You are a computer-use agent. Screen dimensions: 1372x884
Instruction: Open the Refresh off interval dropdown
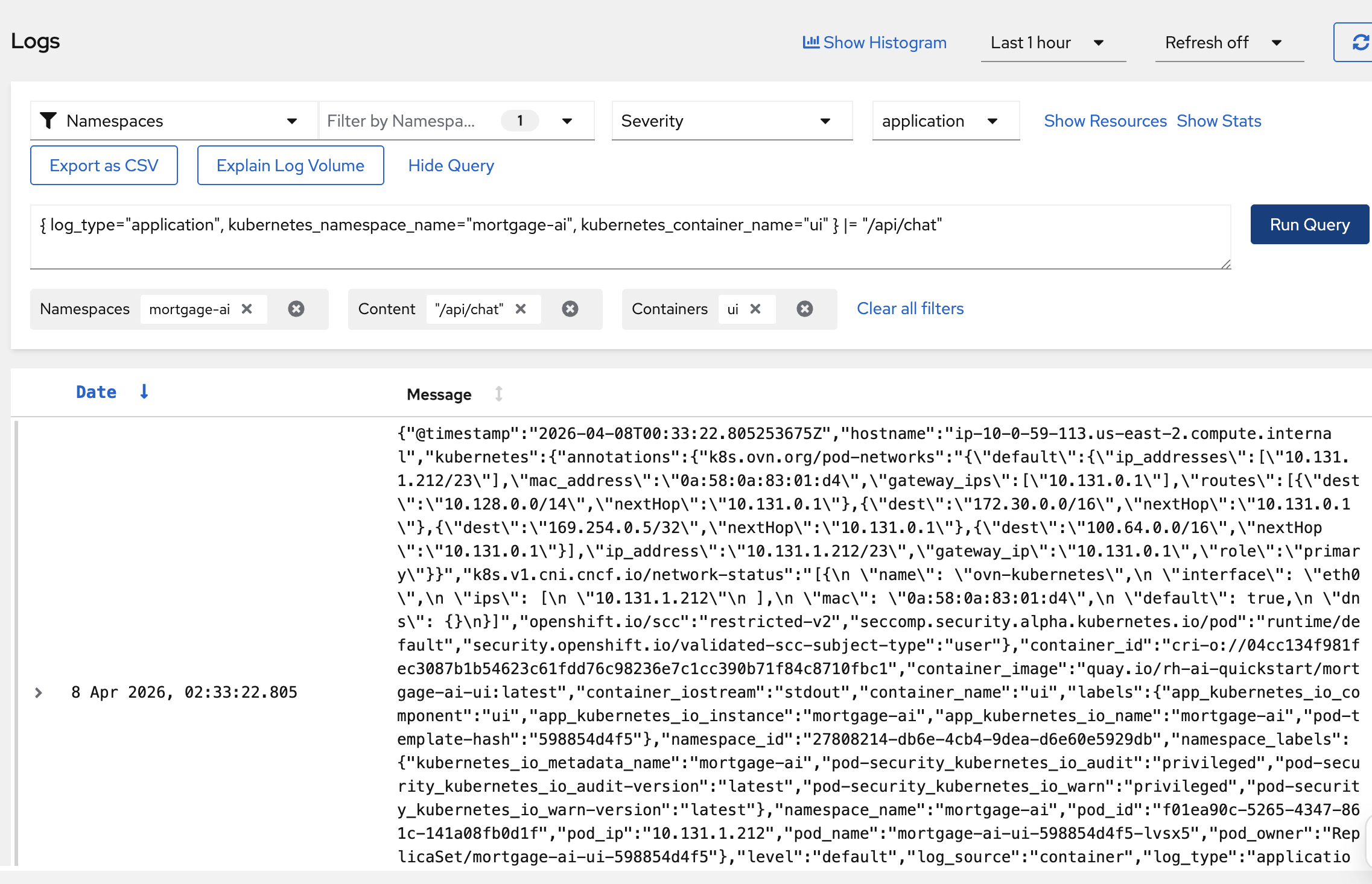[1228, 42]
